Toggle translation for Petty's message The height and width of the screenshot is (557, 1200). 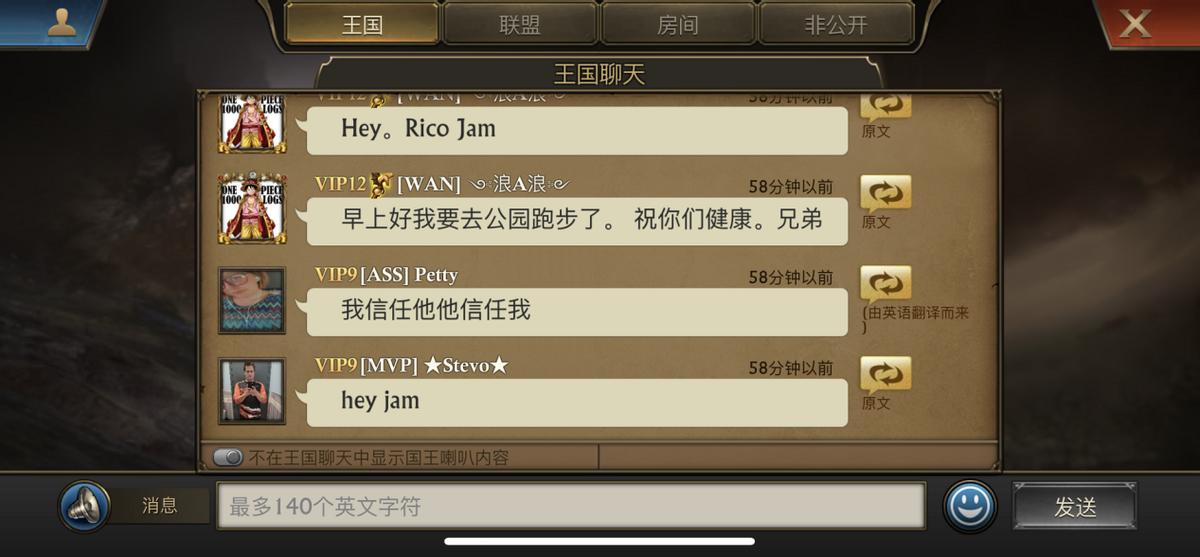pos(885,284)
